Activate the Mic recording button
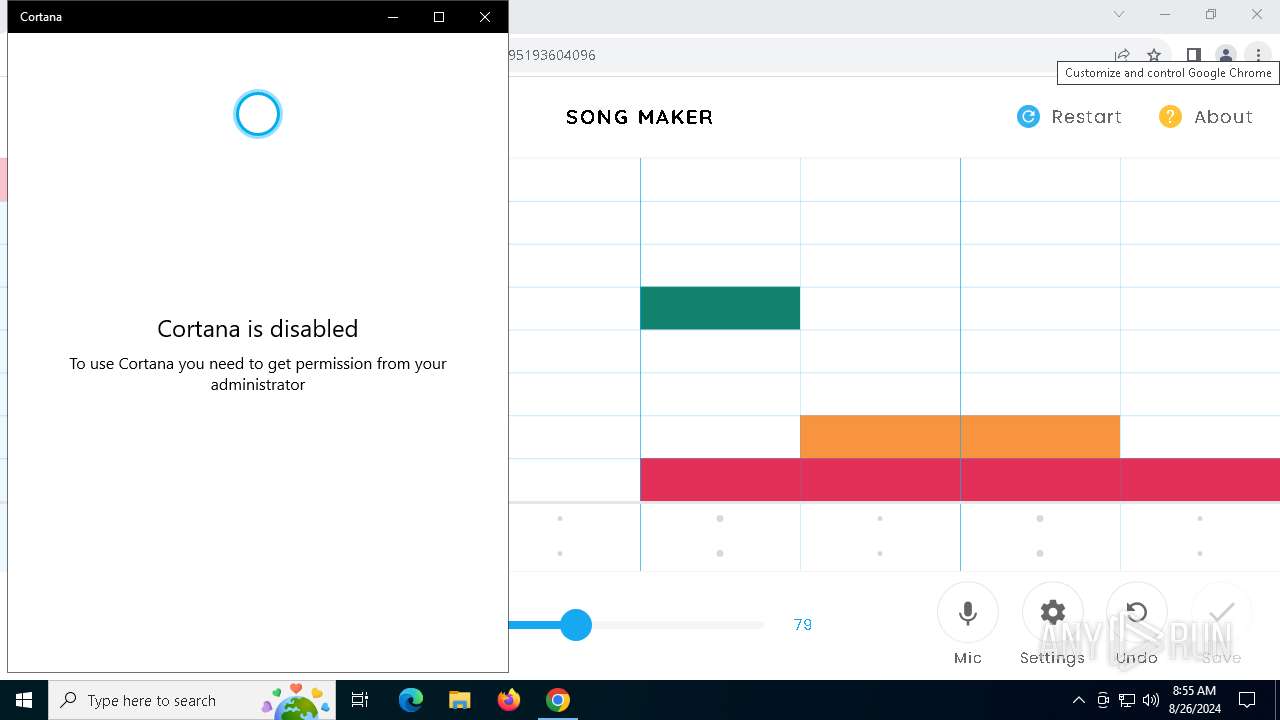 967,613
